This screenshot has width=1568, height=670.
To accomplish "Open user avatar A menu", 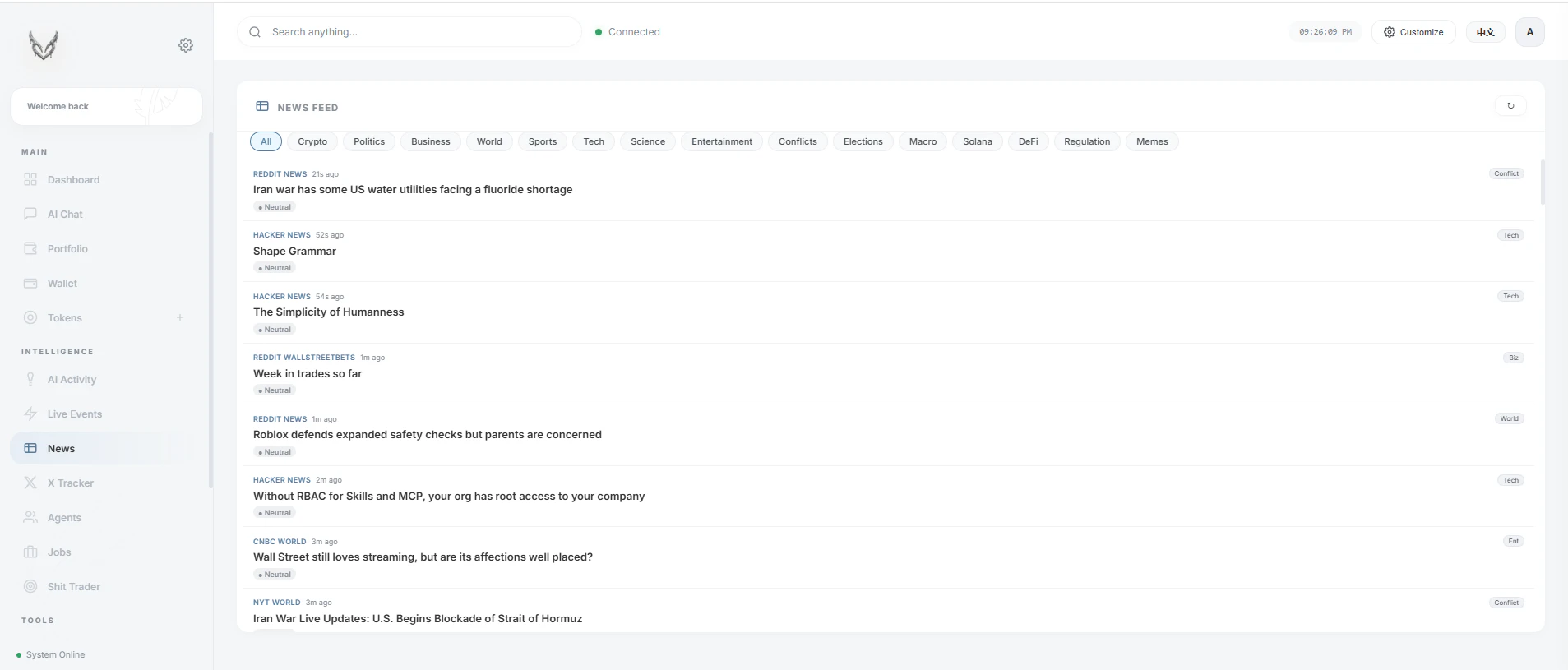I will (x=1529, y=32).
